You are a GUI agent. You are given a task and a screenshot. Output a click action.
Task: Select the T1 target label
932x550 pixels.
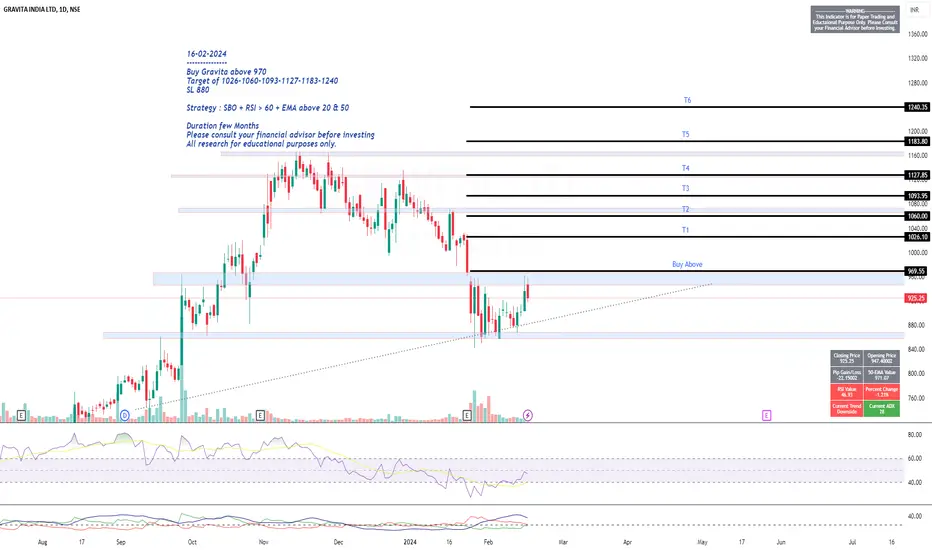coord(686,230)
